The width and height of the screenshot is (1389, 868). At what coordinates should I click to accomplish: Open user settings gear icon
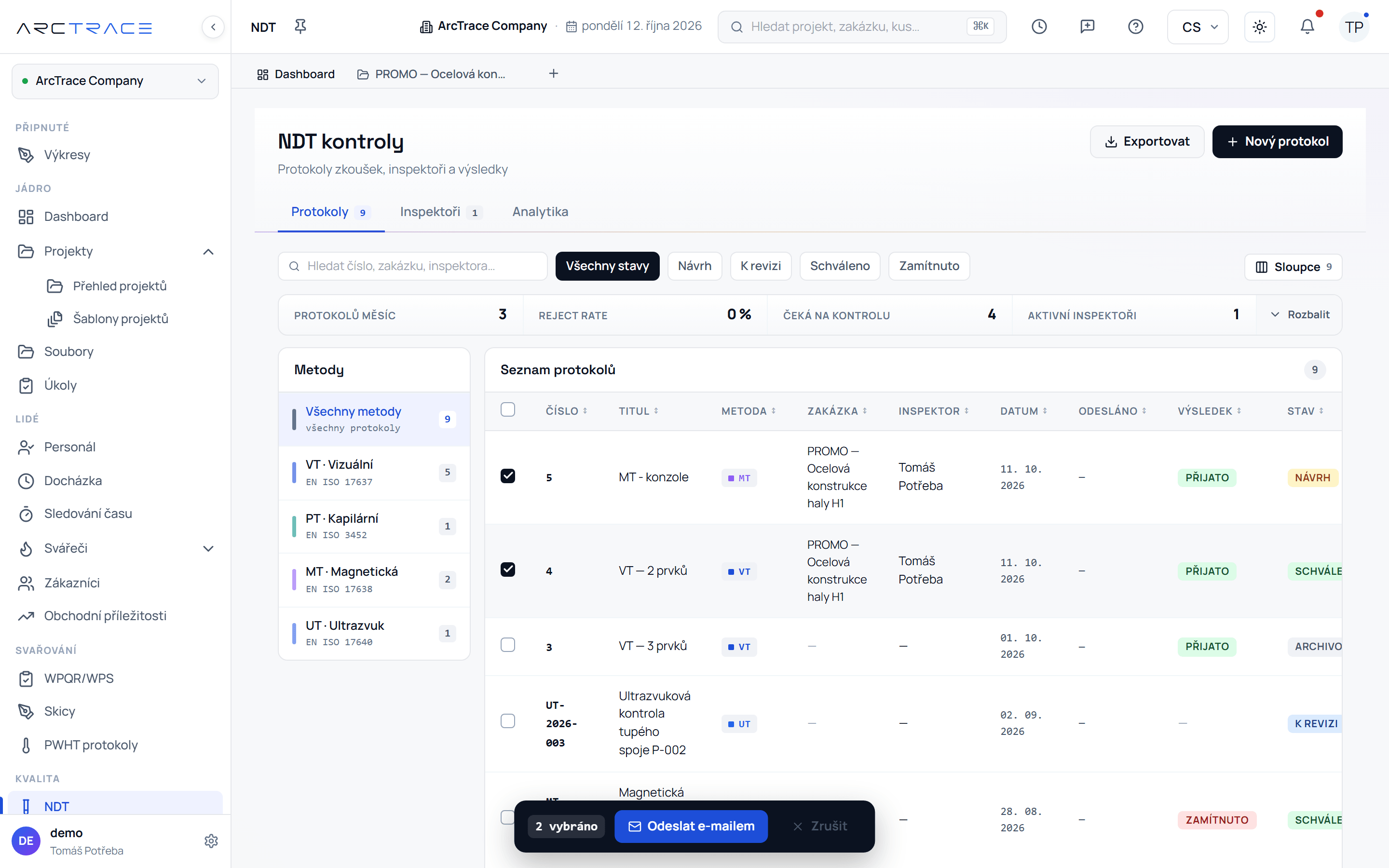click(x=211, y=841)
